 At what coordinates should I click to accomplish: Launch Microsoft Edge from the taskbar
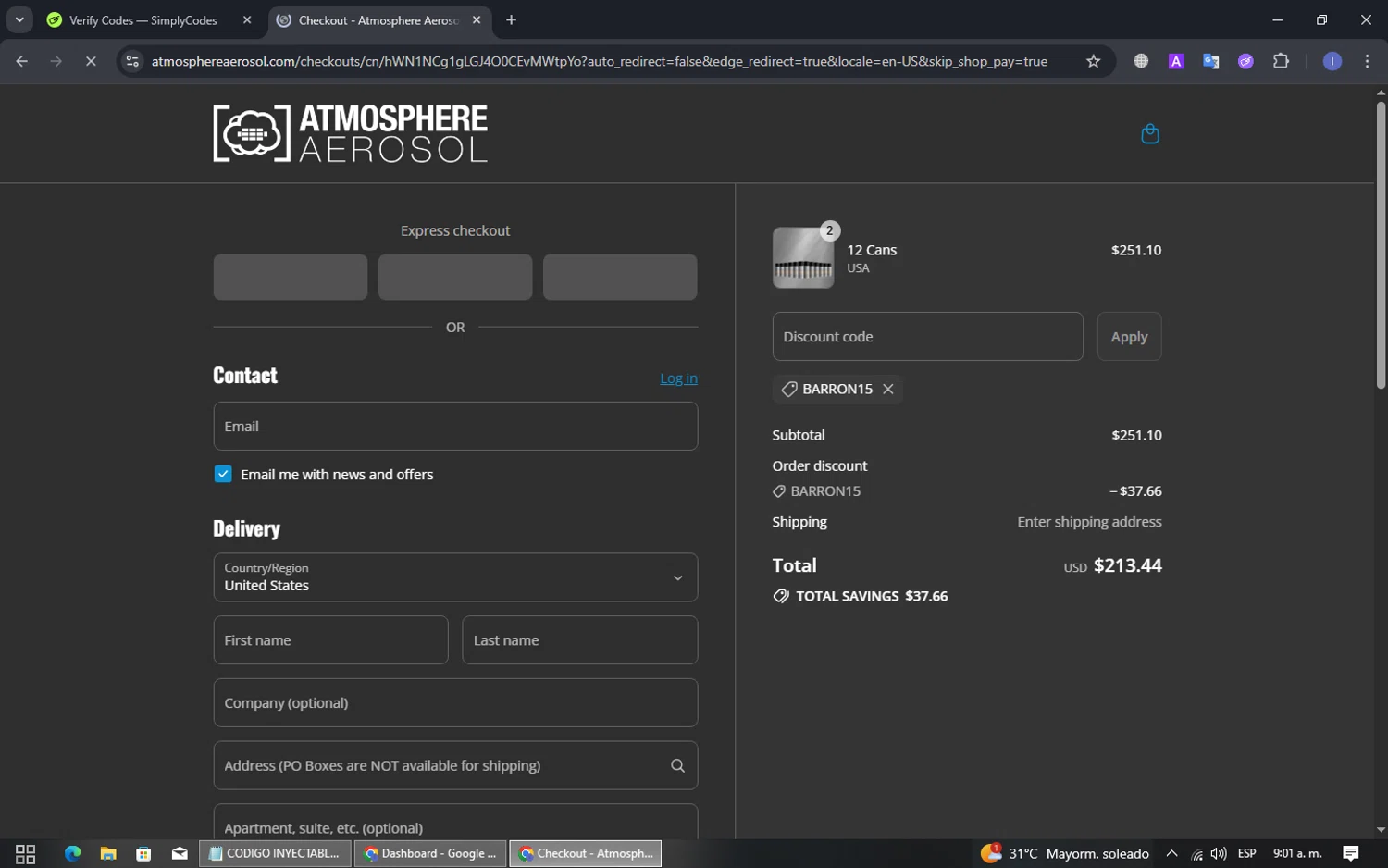(x=72, y=853)
